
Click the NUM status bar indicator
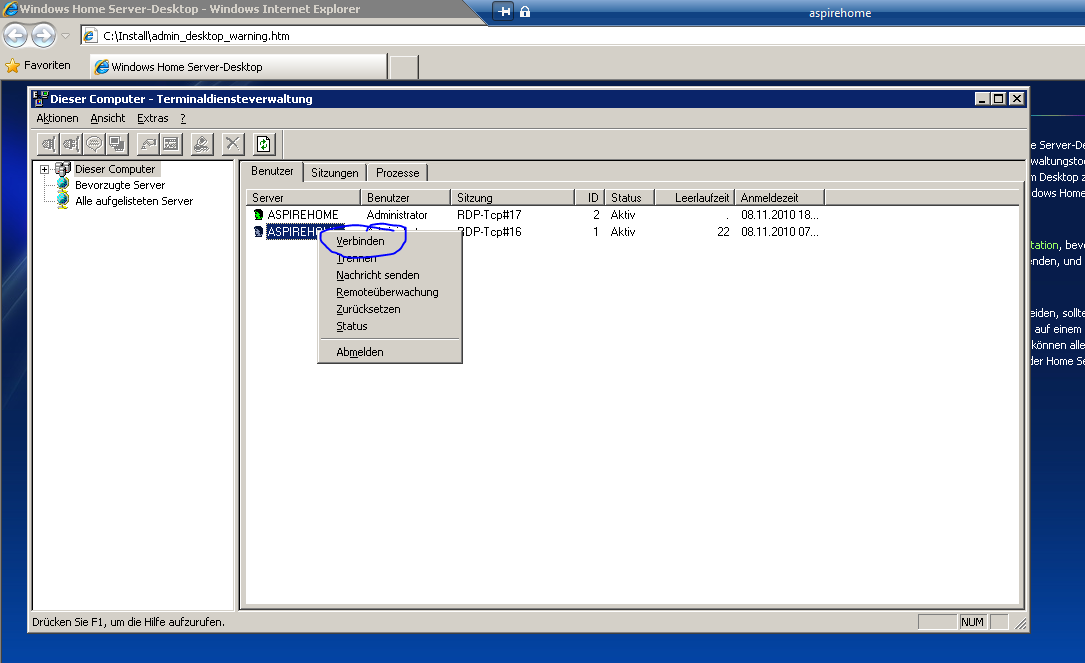pyautogui.click(x=972, y=622)
